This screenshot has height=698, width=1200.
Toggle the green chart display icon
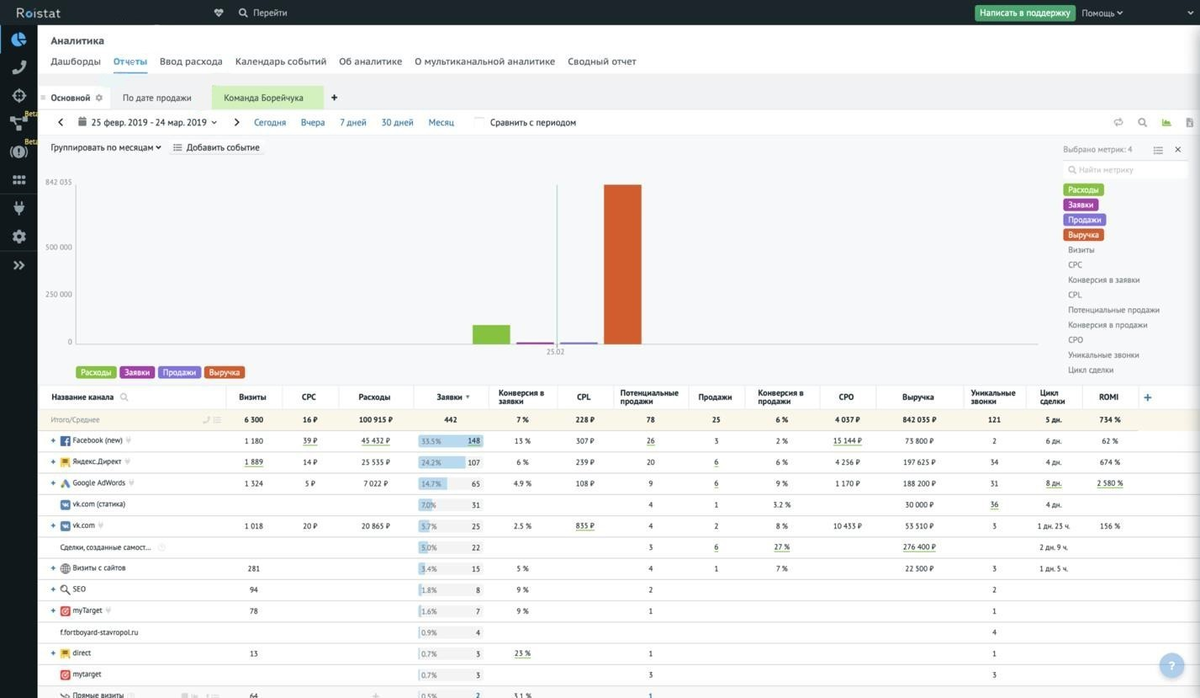1166,122
